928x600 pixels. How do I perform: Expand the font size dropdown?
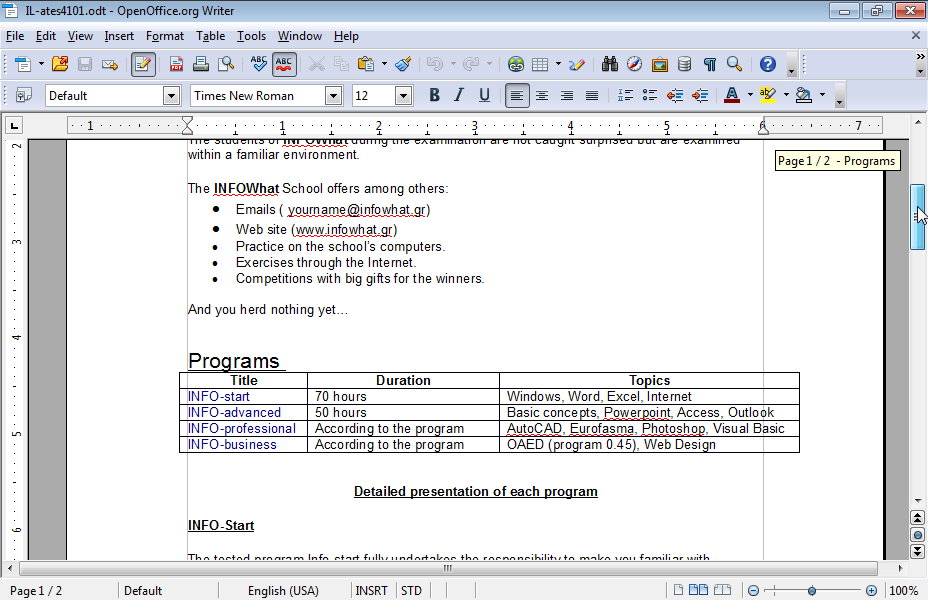point(404,95)
